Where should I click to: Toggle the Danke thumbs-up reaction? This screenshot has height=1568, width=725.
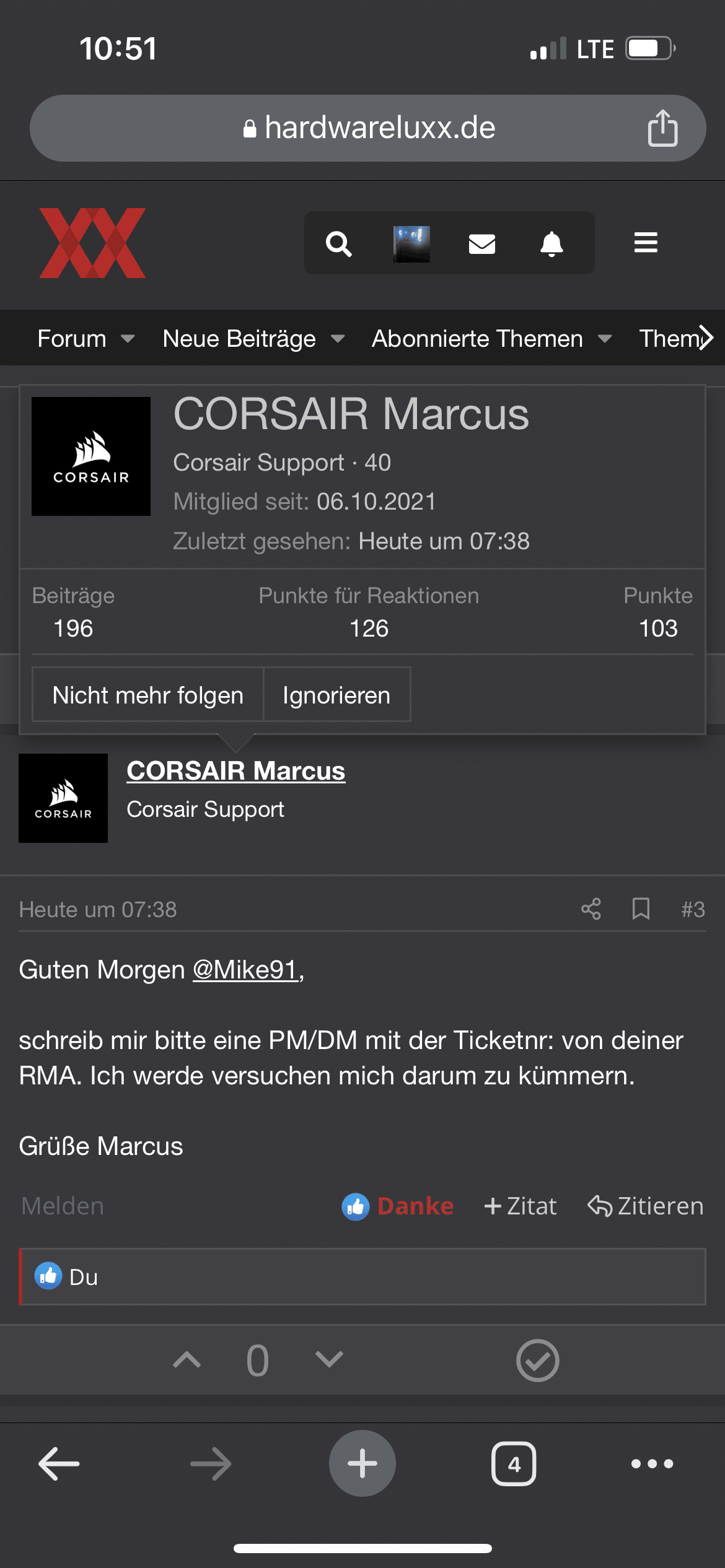[398, 1206]
